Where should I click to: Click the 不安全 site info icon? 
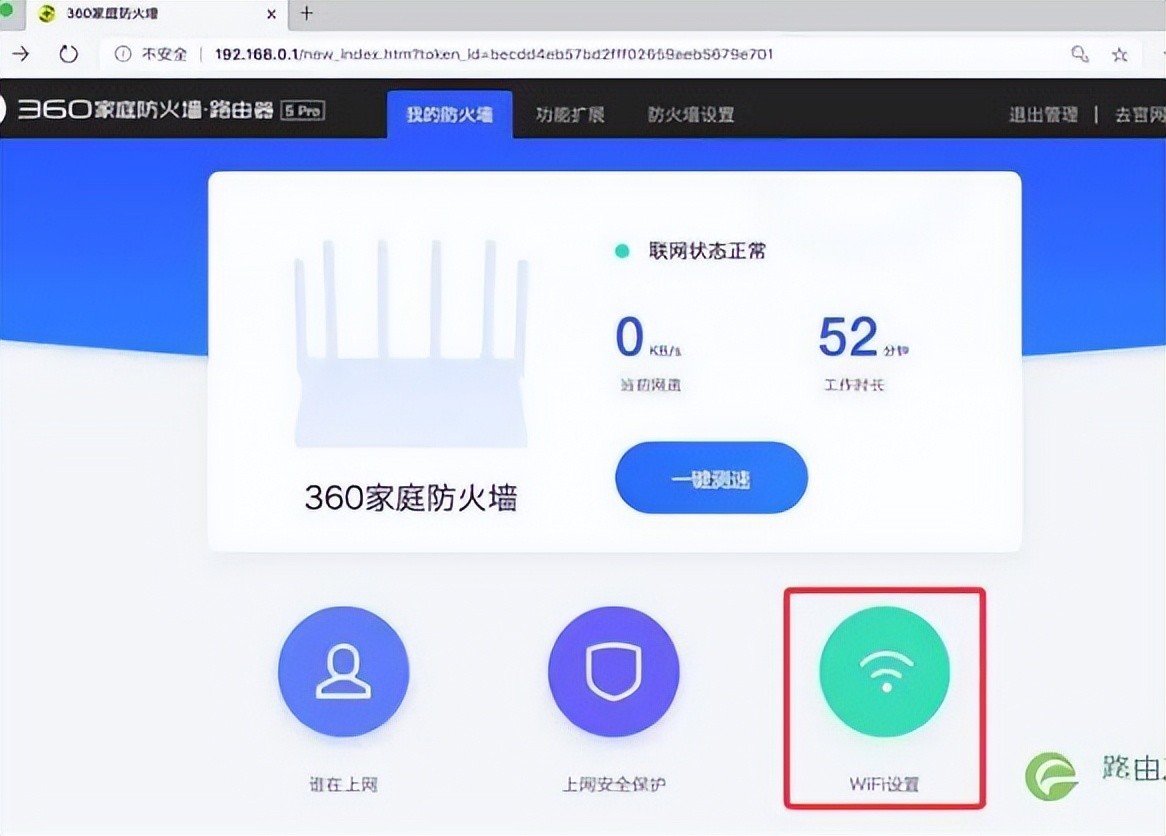123,54
